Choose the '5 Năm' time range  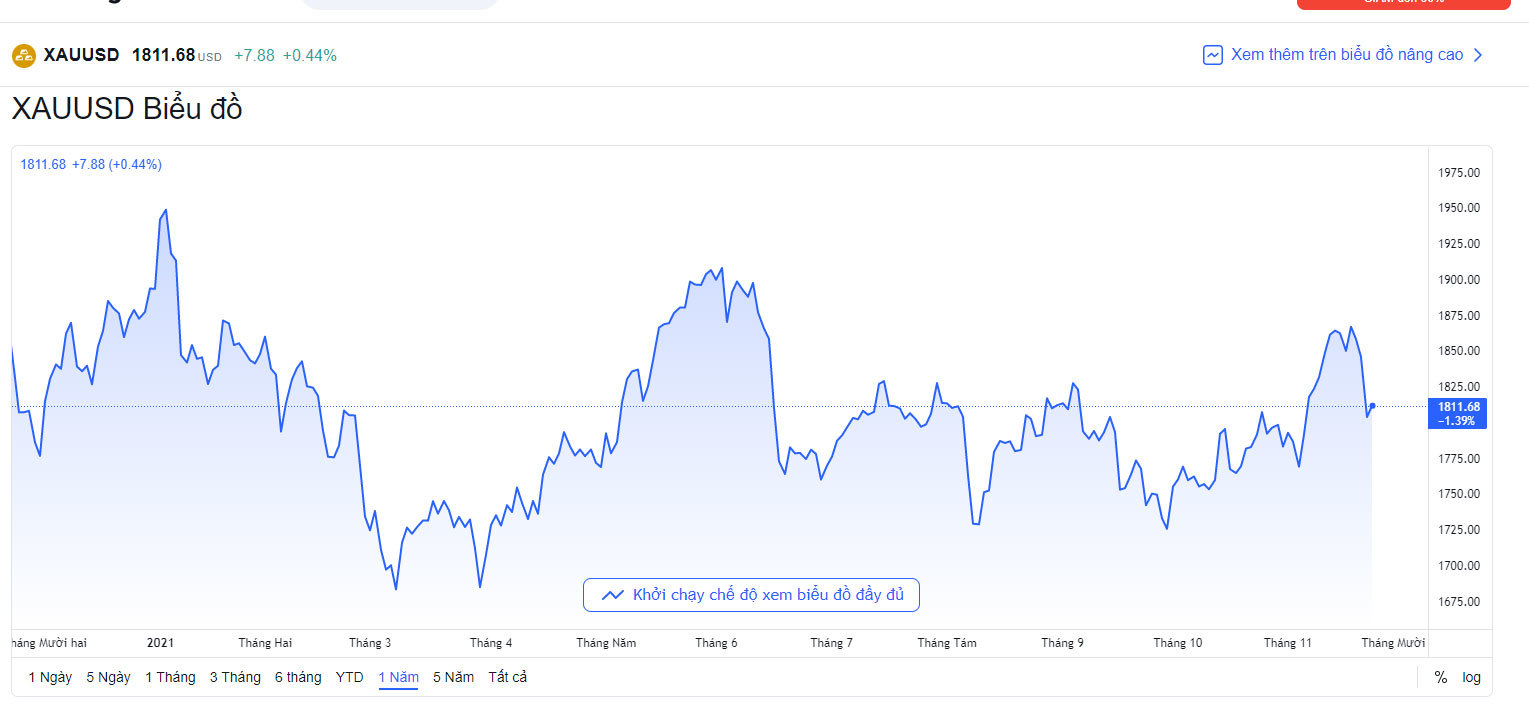453,677
